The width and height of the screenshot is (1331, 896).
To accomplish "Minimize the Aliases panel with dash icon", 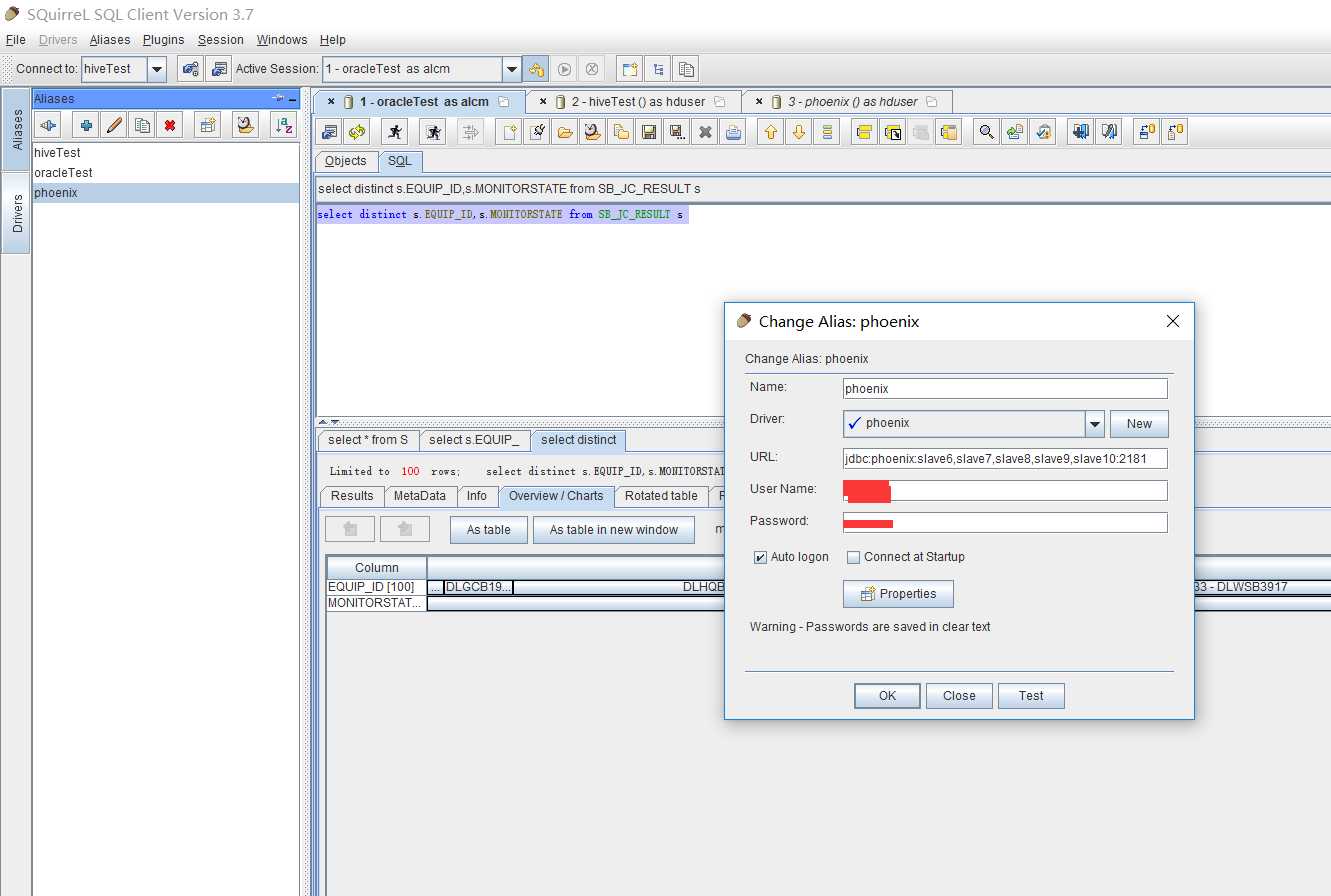I will [292, 99].
